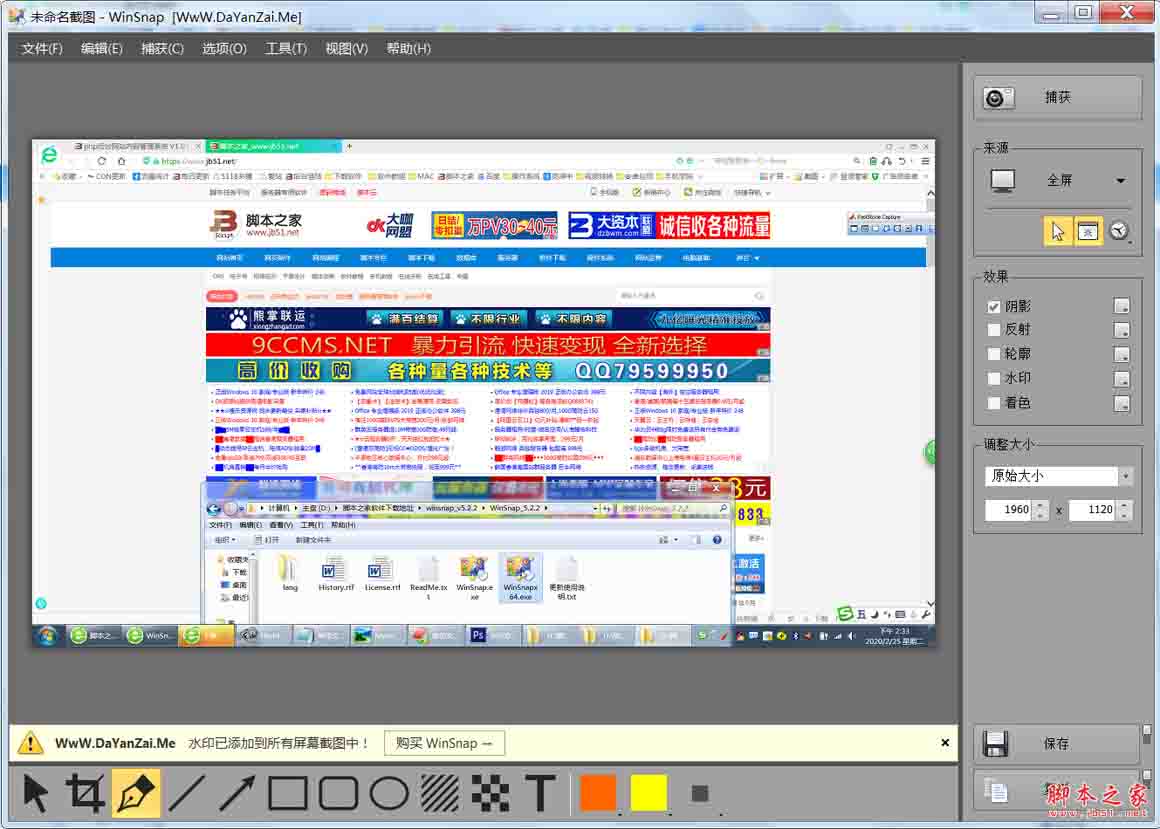The height and width of the screenshot is (829, 1160).
Task: Open the 帮助(H) menu
Action: pos(408,49)
